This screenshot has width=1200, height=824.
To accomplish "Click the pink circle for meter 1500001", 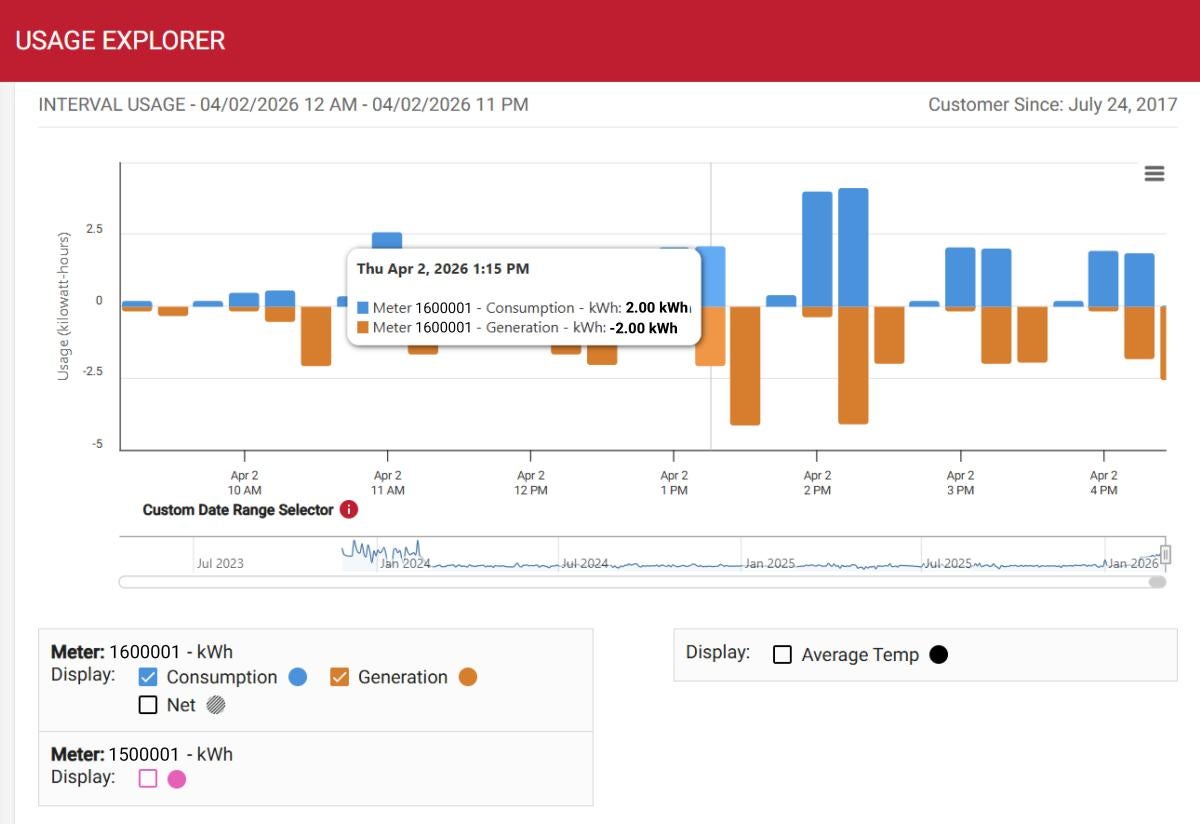I will pos(177,779).
